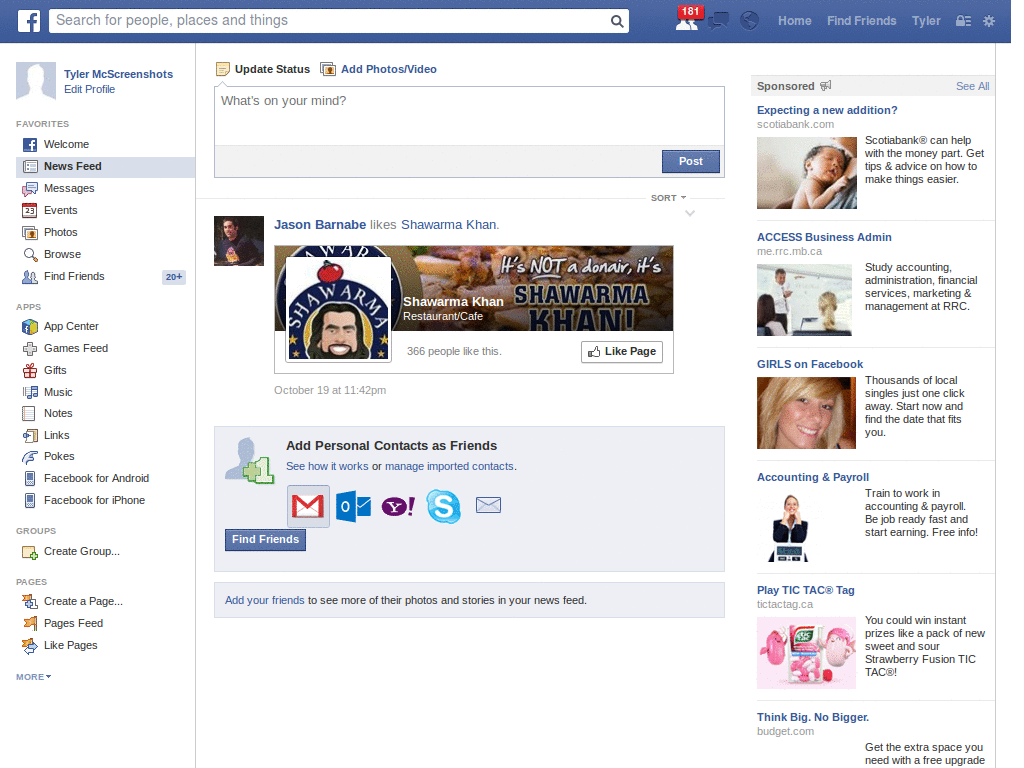Select News Feed in sidebar
Screen dimensions: 1024x768
[x=105, y=167]
